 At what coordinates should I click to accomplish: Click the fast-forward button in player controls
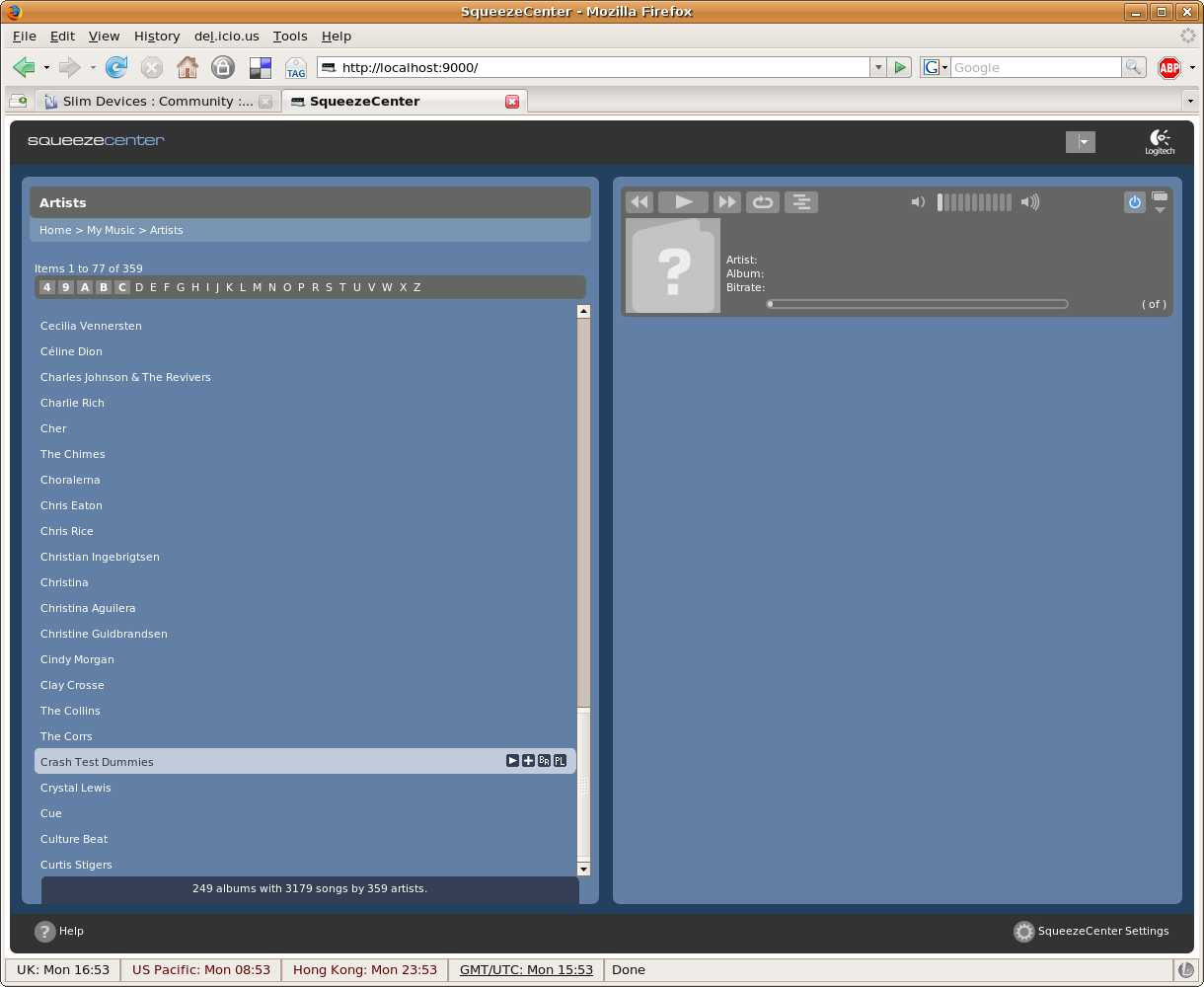point(726,202)
